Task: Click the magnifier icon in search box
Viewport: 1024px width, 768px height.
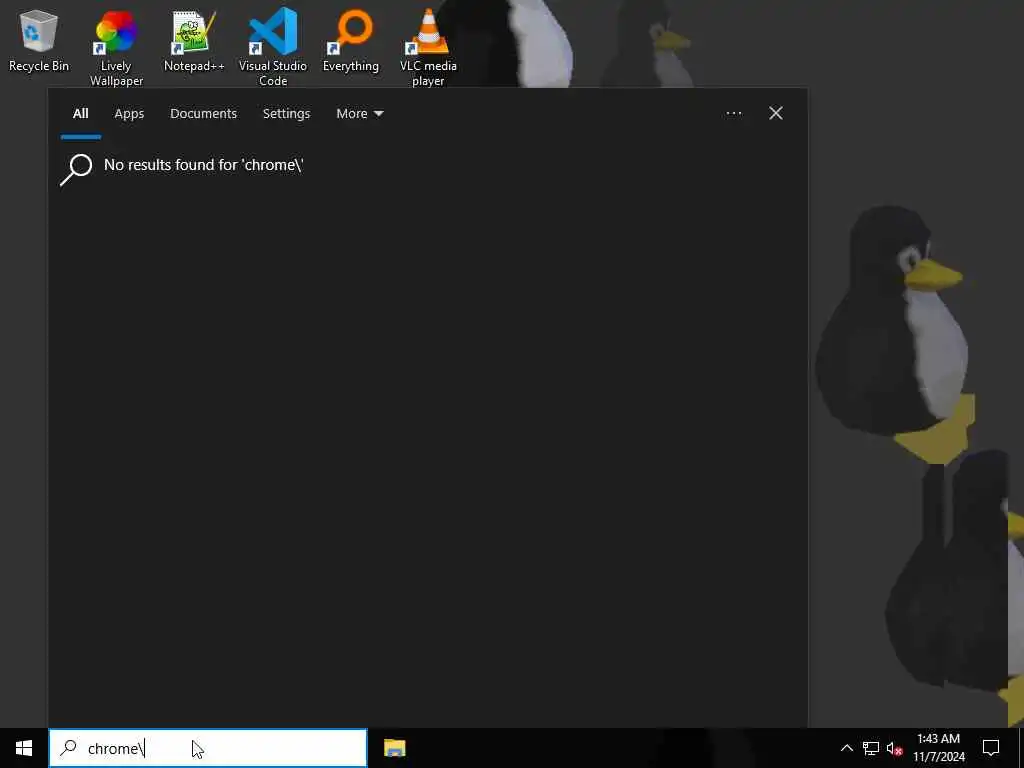Action: point(68,748)
